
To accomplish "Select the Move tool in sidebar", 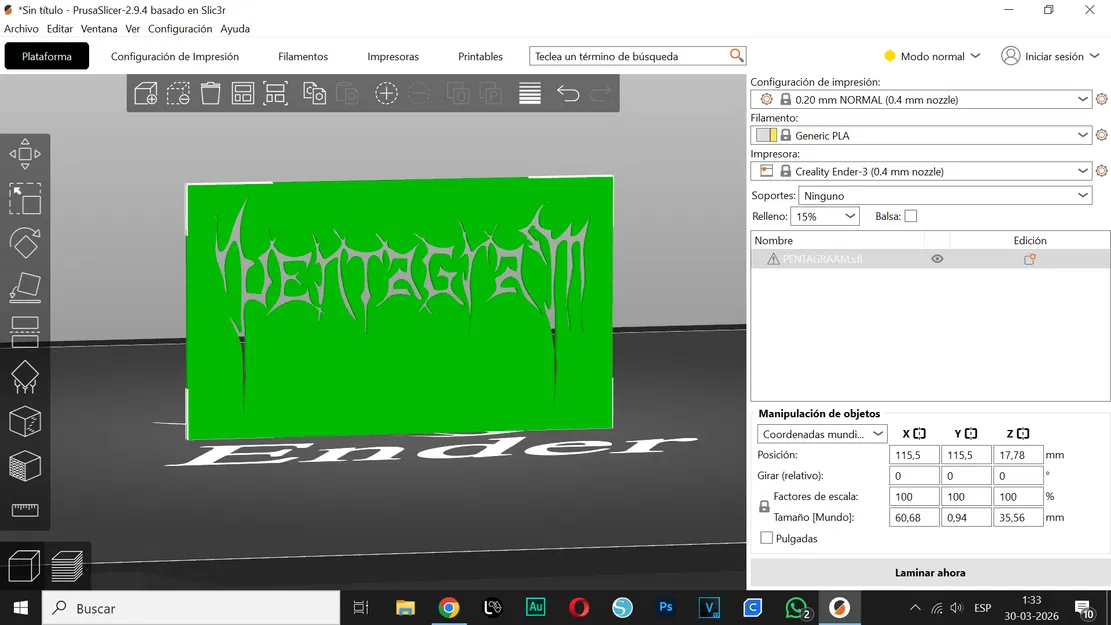I will (25, 152).
